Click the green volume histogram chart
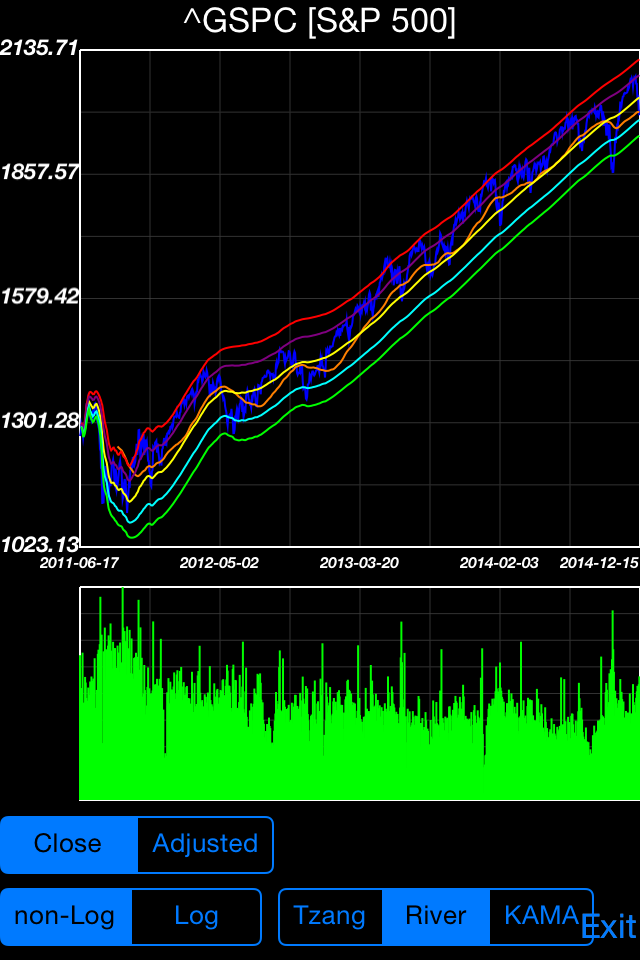Viewport: 640px width, 960px height. (360, 693)
